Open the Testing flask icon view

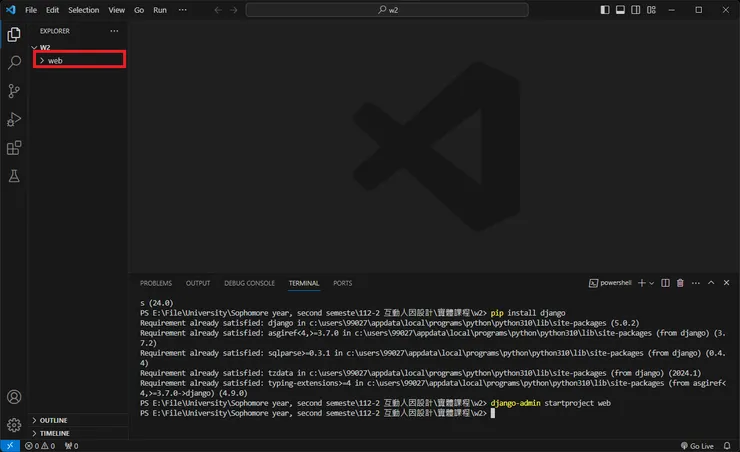pyautogui.click(x=14, y=176)
